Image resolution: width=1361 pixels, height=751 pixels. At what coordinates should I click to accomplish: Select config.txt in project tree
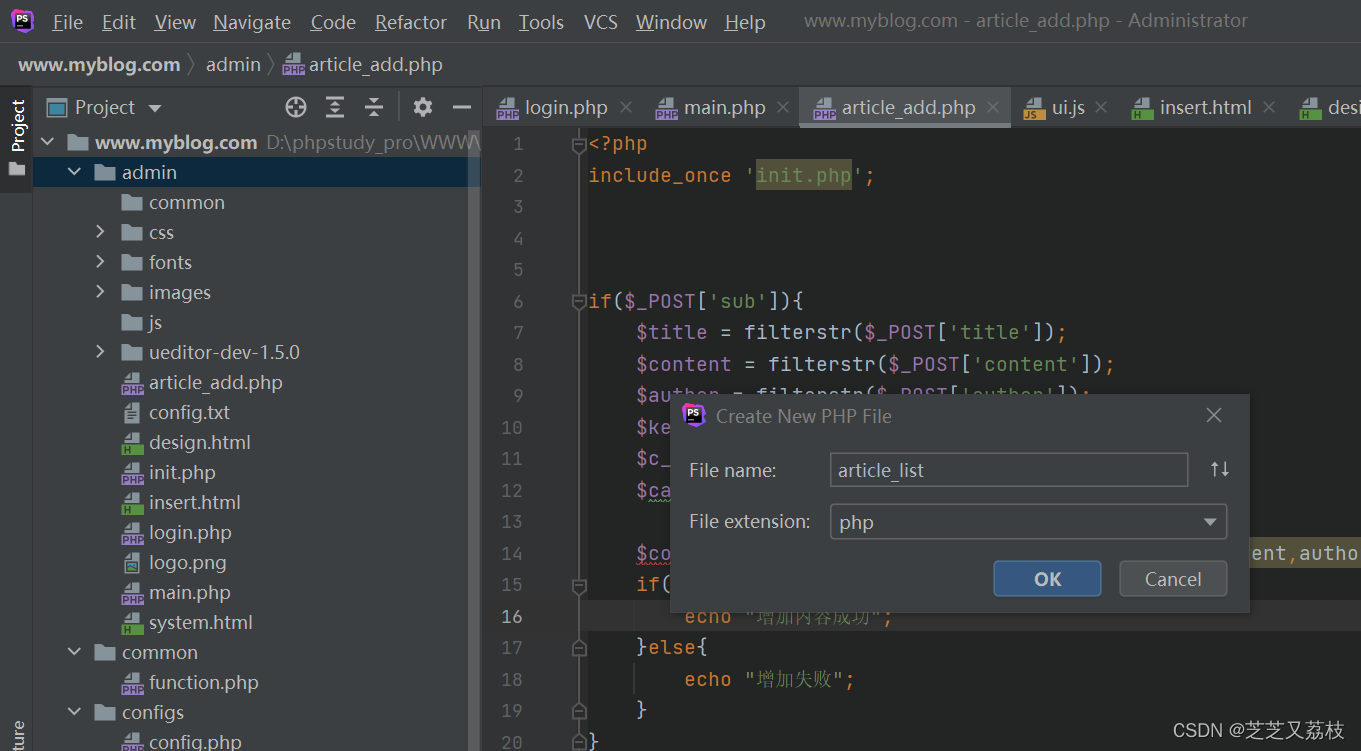pyautogui.click(x=189, y=412)
